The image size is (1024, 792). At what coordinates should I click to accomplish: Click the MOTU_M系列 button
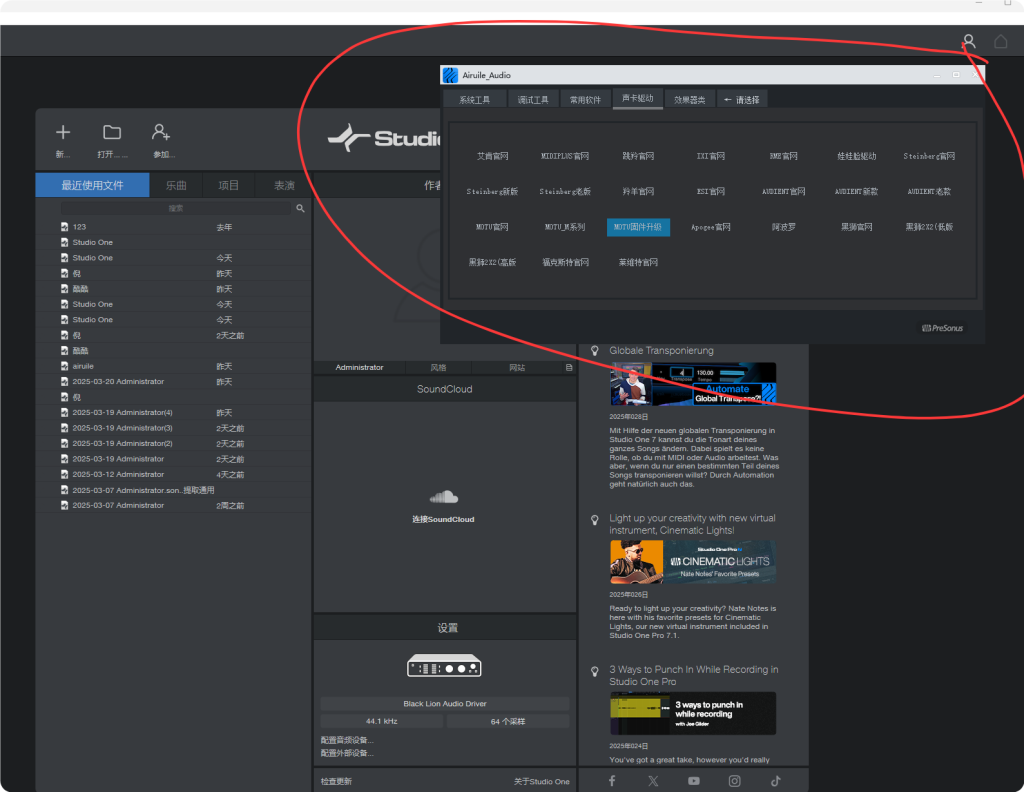(565, 227)
